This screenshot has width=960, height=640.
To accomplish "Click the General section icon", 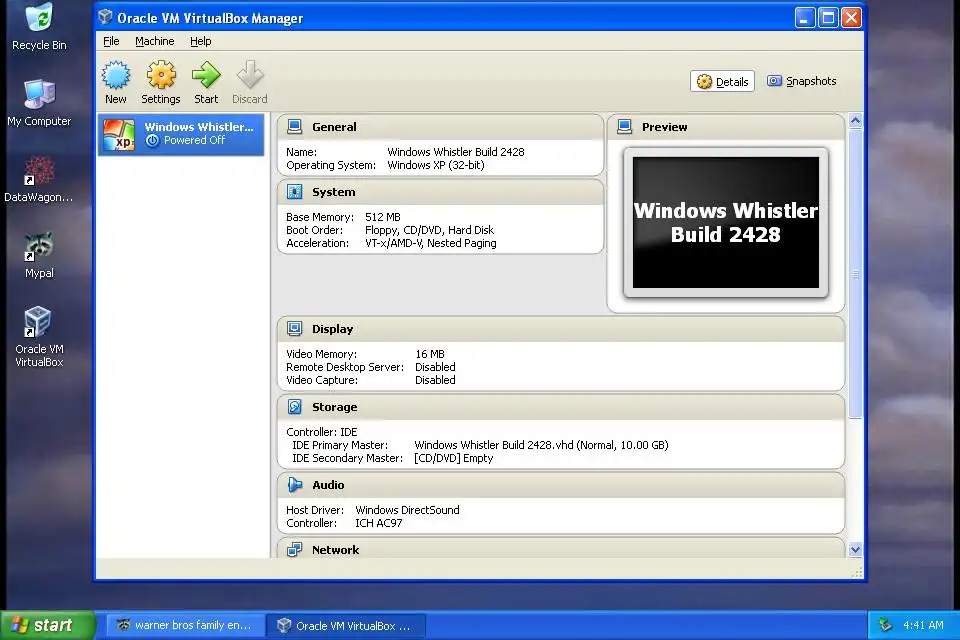I will [294, 127].
